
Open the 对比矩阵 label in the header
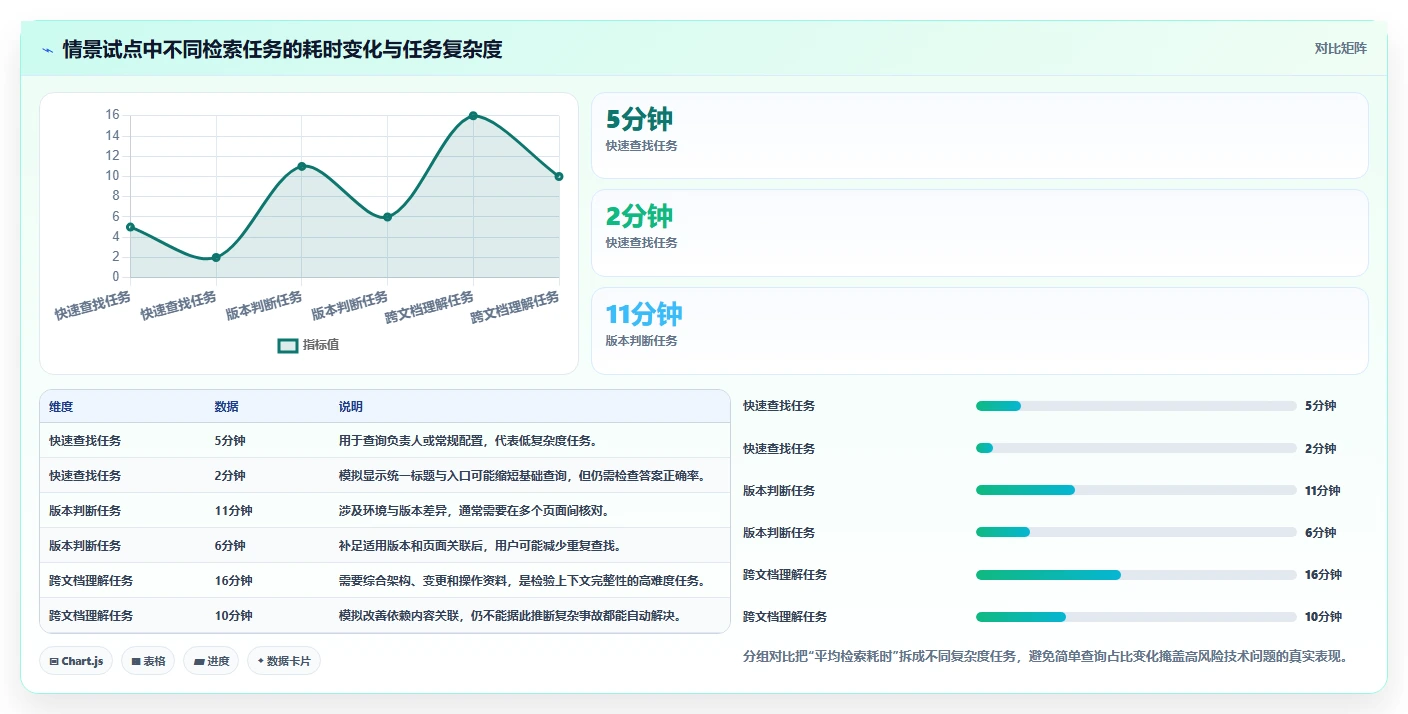pyautogui.click(x=1340, y=48)
